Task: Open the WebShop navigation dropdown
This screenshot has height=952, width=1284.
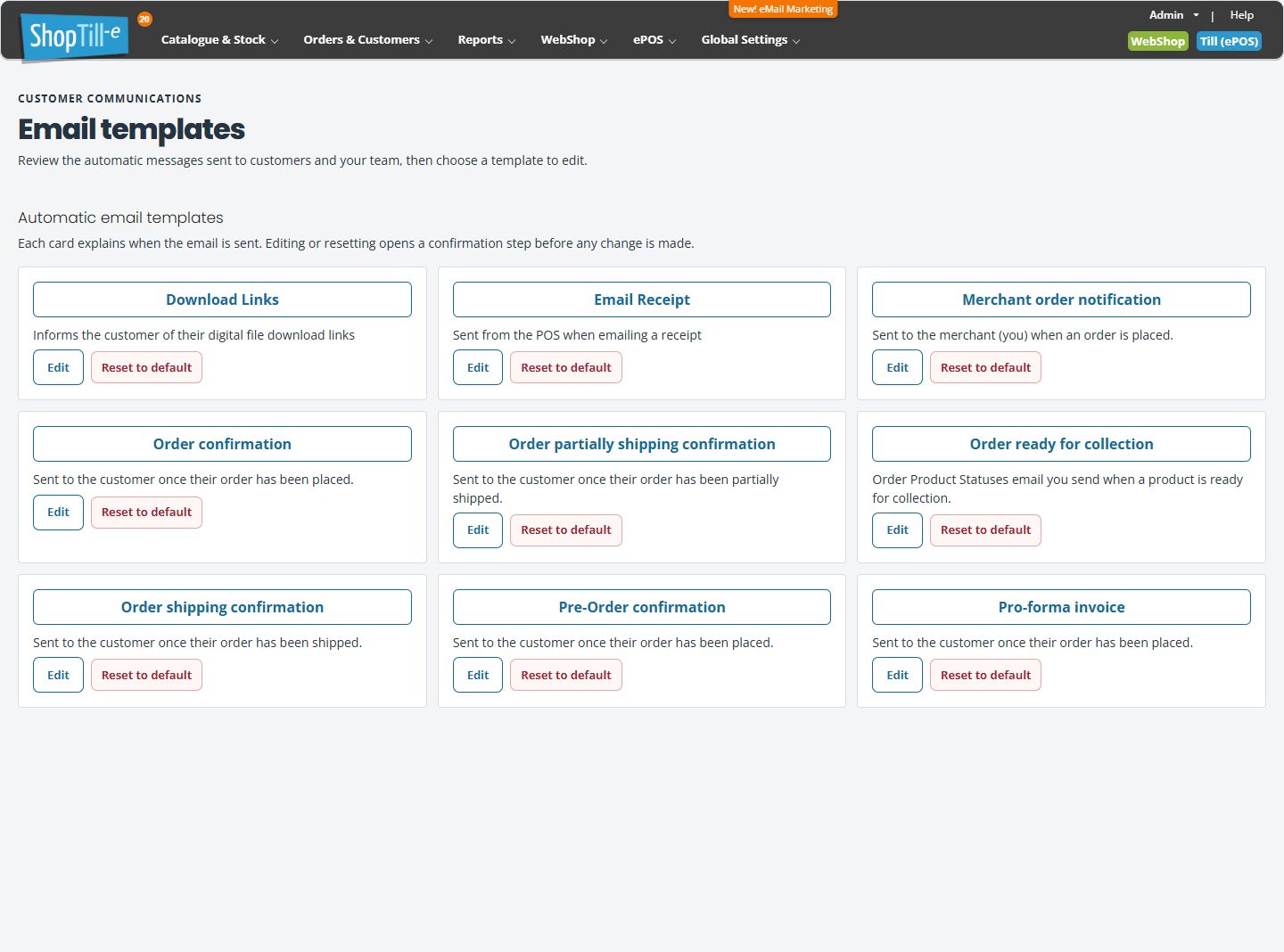Action: click(x=573, y=40)
